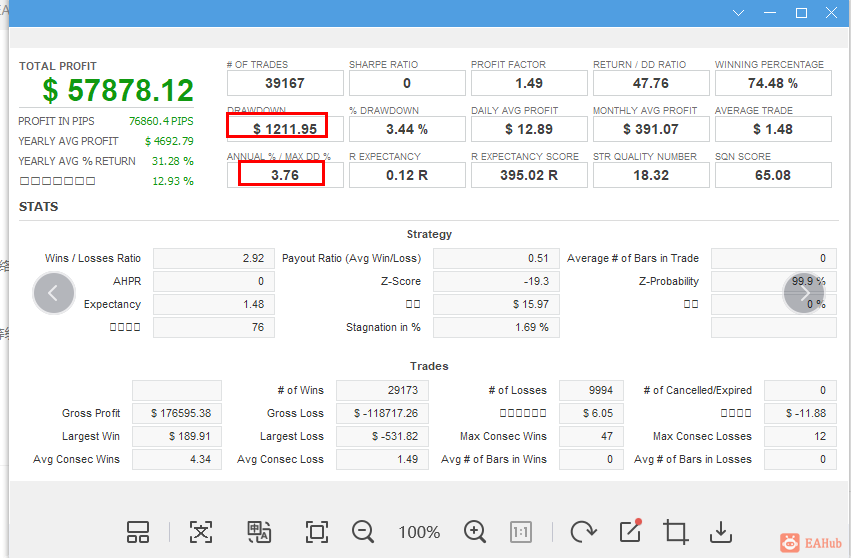851x558 pixels.
Task: Maximize the window from title bar
Action: [x=801, y=12]
